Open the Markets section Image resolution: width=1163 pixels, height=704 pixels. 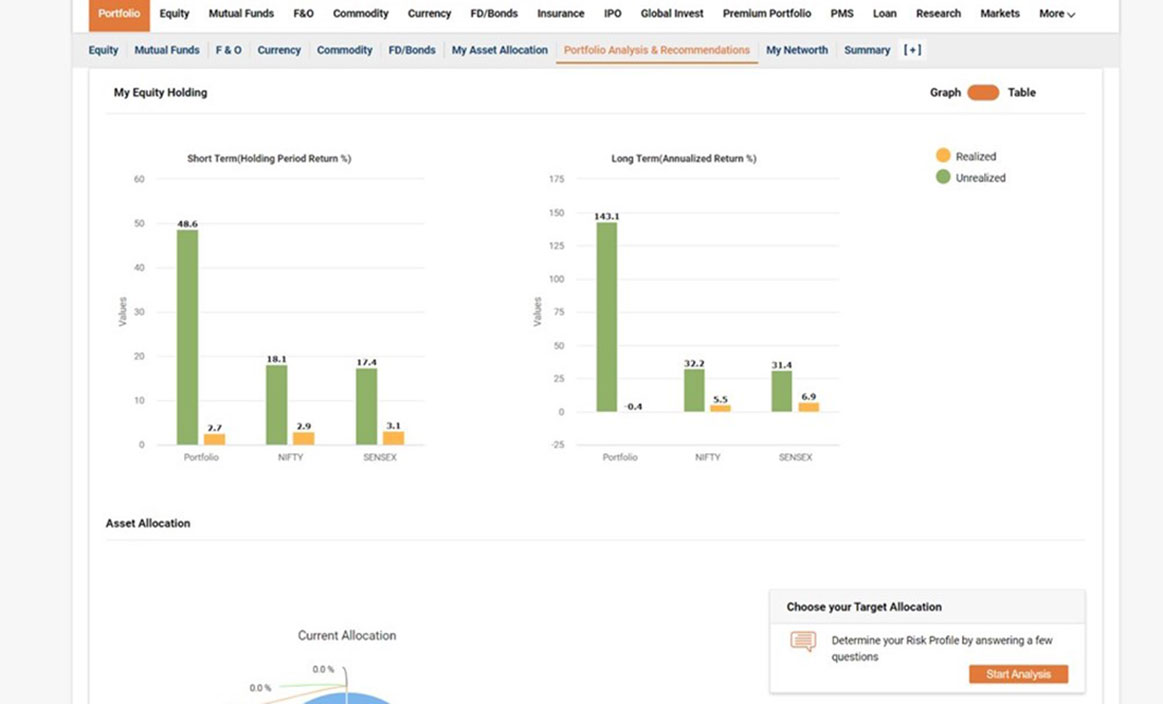pos(1000,13)
